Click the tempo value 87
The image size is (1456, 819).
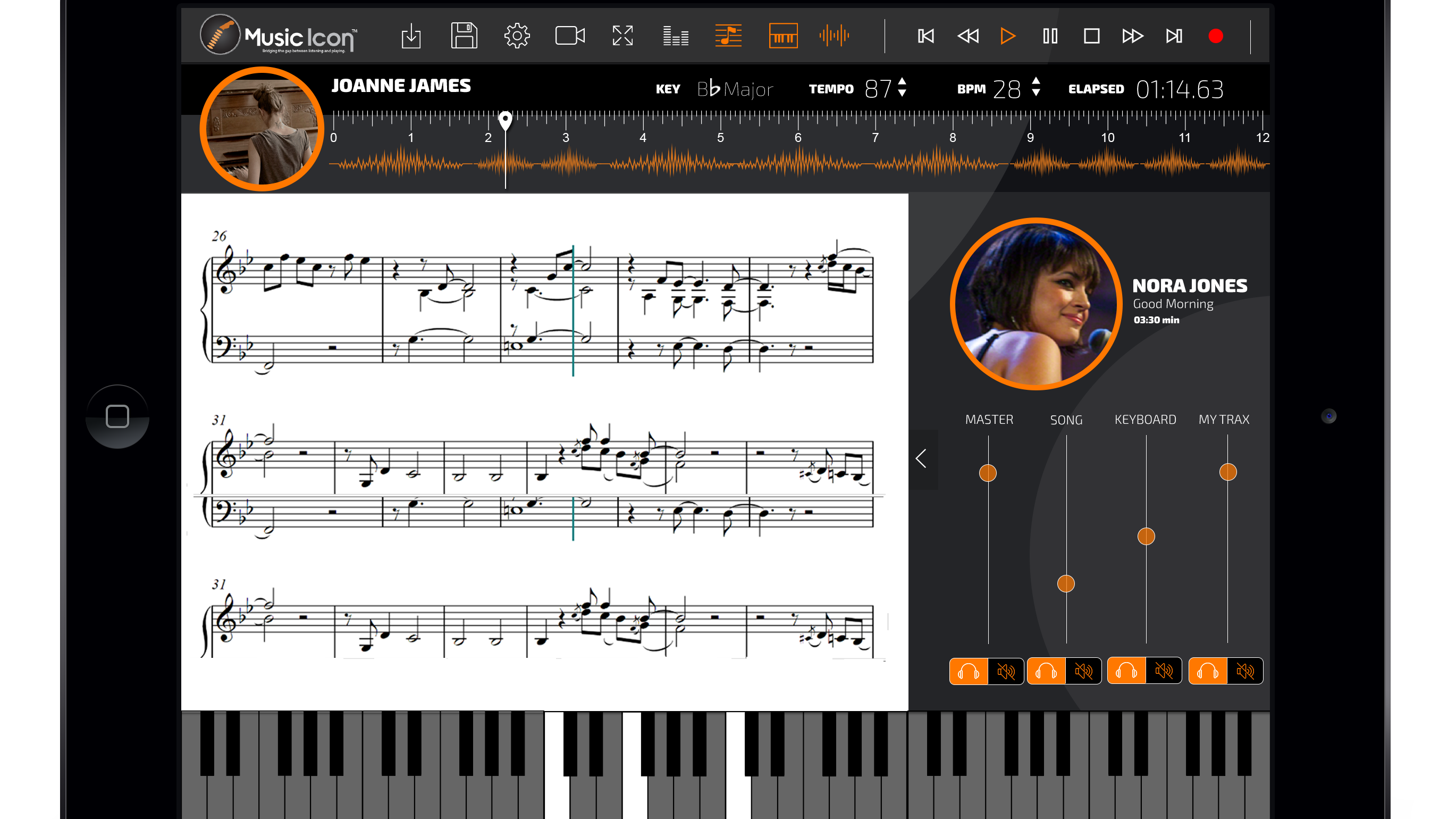(878, 89)
